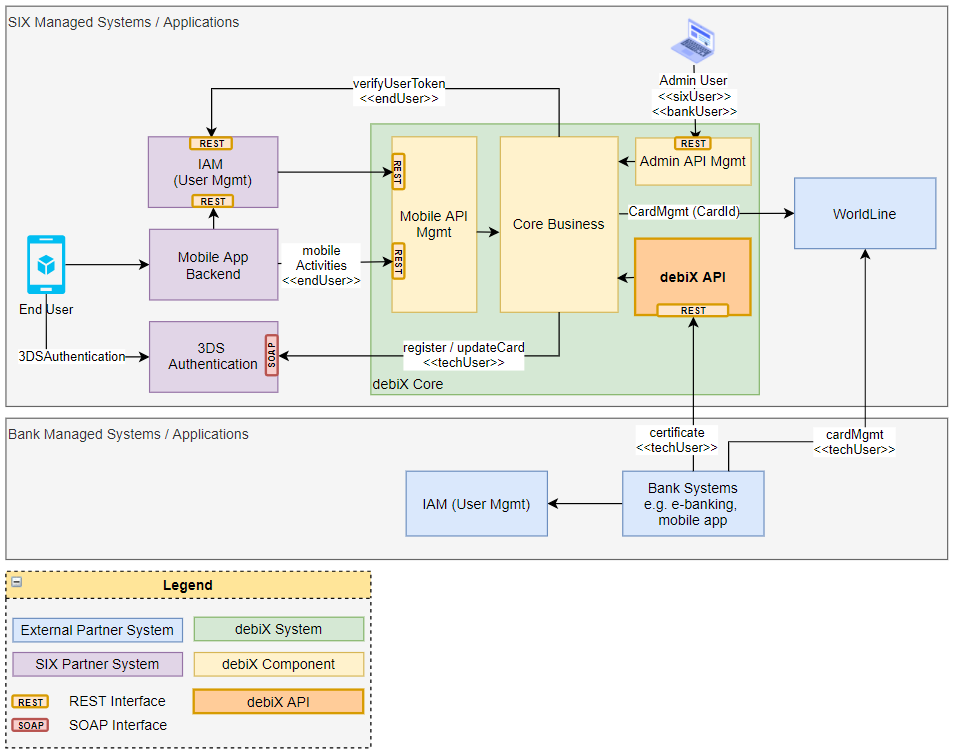954x755 pixels.
Task: Select the REST icon atop the IAM box
Action: point(212,143)
